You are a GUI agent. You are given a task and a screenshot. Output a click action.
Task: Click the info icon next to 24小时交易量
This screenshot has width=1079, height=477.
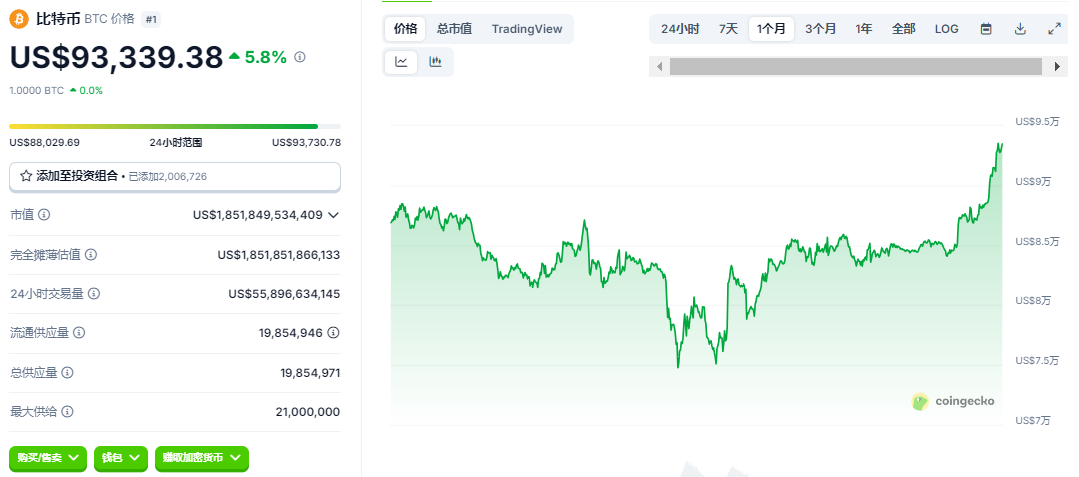94,294
